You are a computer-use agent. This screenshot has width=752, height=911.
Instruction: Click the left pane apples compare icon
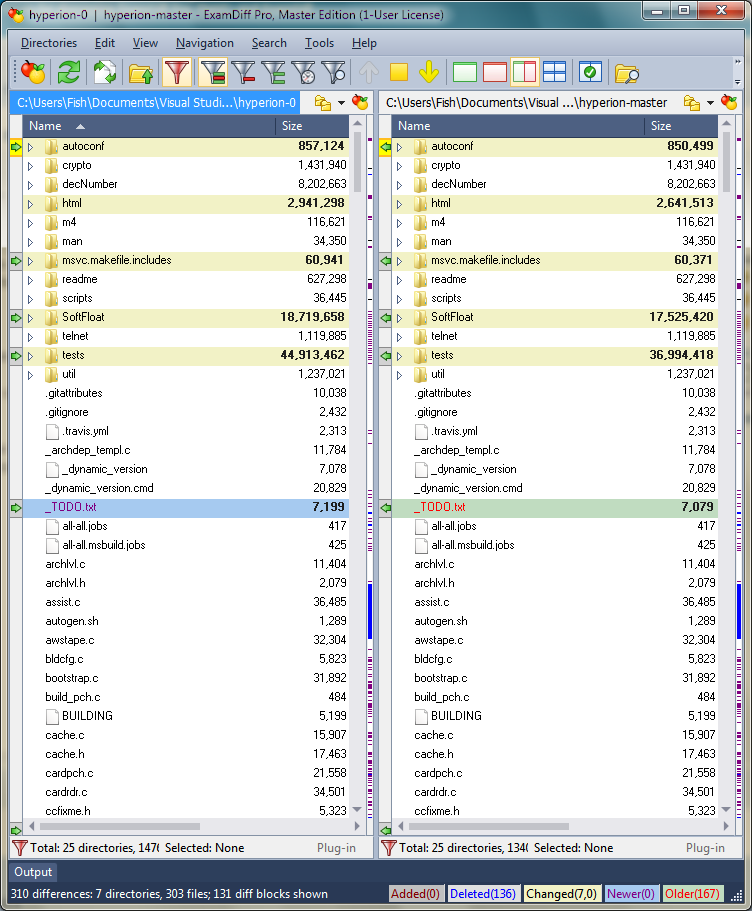pyautogui.click(x=360, y=103)
